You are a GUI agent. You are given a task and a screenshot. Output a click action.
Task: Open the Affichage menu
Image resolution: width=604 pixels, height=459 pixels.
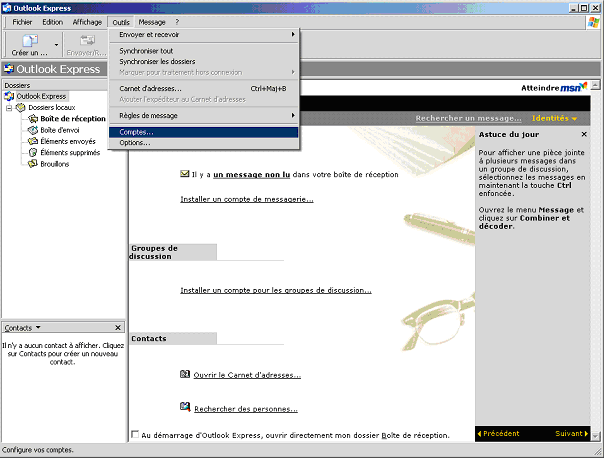87,22
